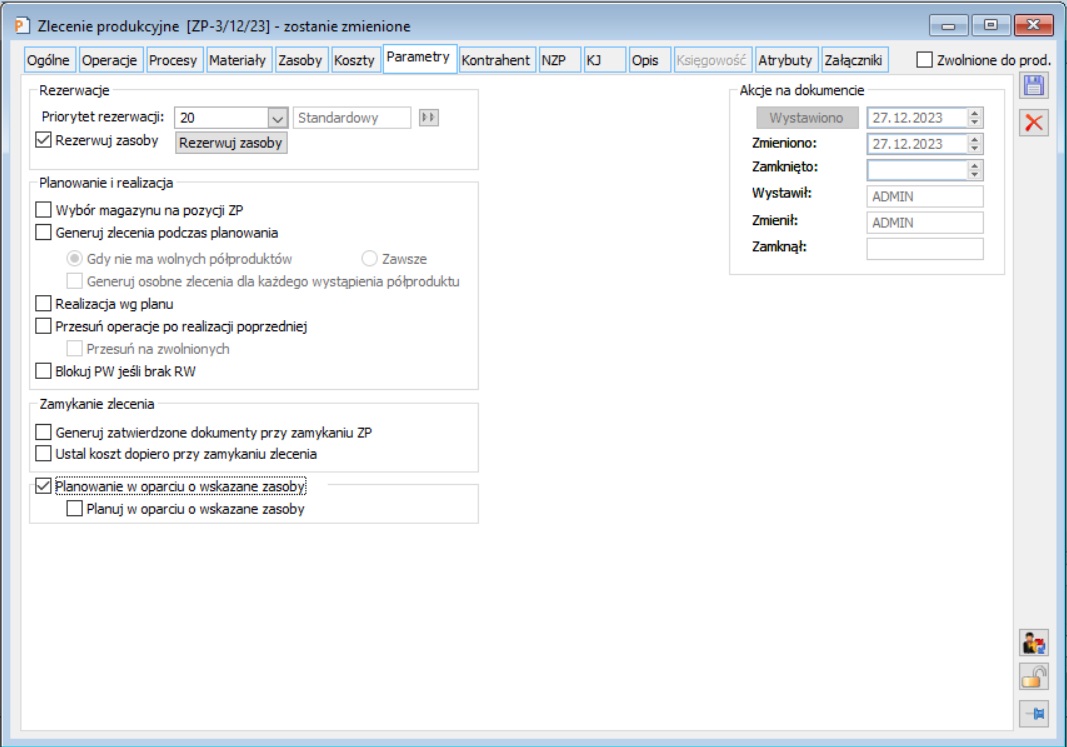Toggle Rezerwuj zasoby checkbox
Screen dimensions: 1067x747
click(x=43, y=140)
